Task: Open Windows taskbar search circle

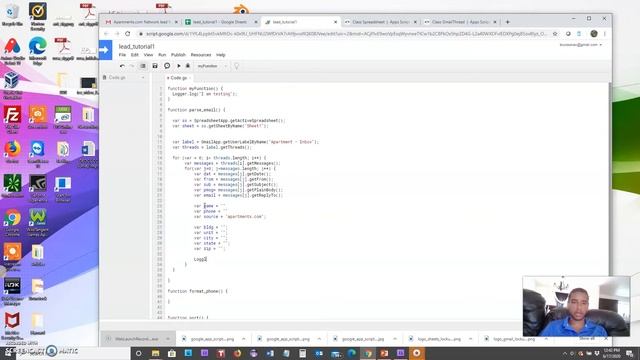Action: (138, 353)
